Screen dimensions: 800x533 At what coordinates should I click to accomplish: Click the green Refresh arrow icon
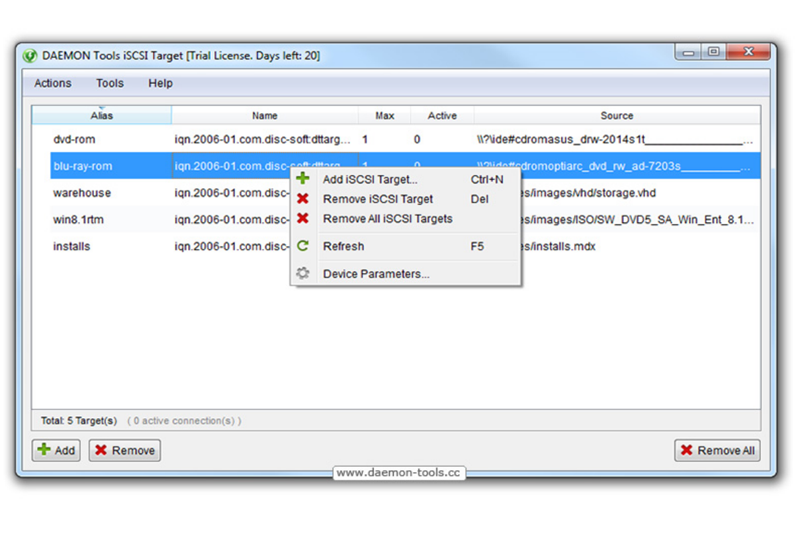tap(303, 246)
